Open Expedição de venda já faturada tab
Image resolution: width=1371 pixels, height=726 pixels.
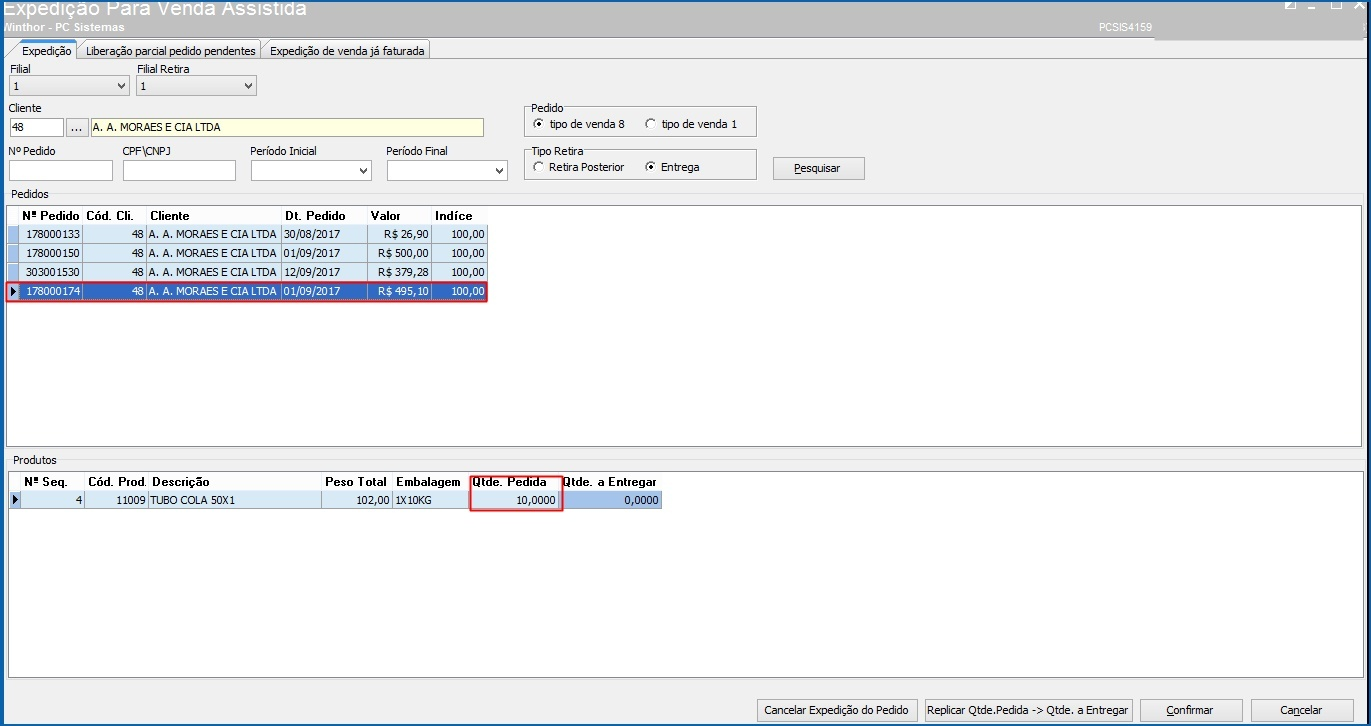pos(347,50)
